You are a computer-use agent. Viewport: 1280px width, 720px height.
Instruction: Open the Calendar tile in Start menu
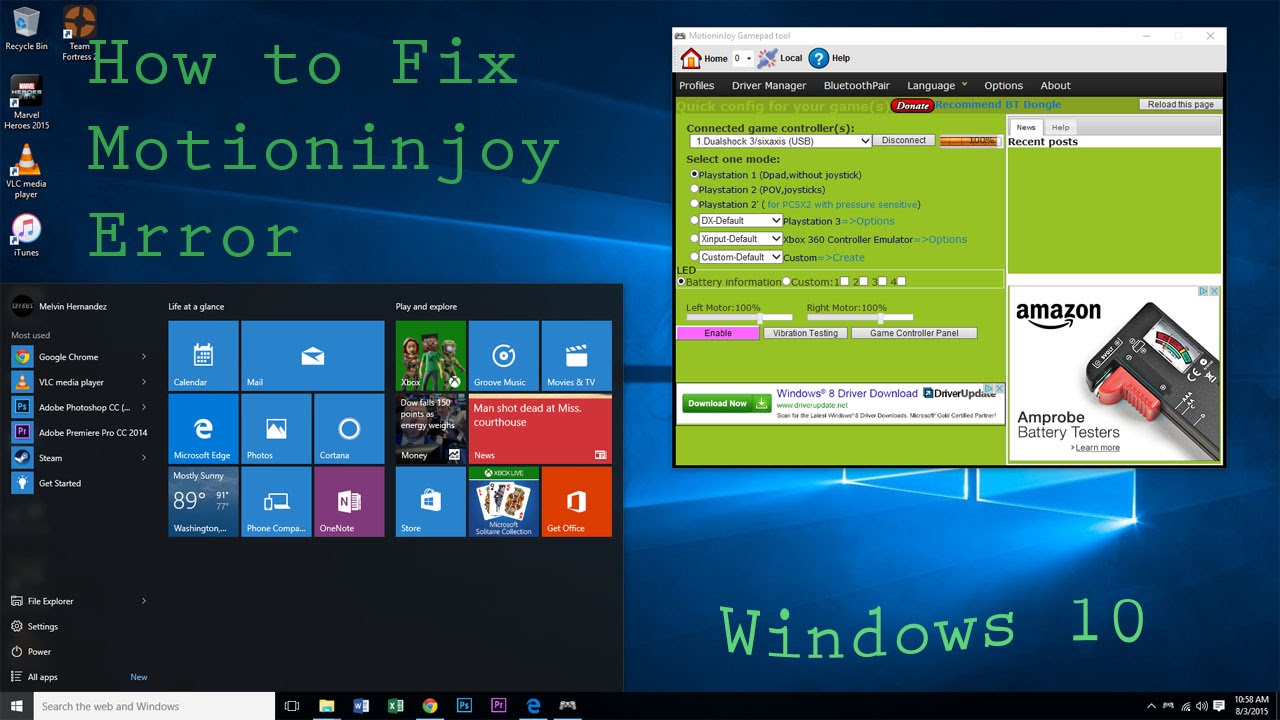(203, 356)
